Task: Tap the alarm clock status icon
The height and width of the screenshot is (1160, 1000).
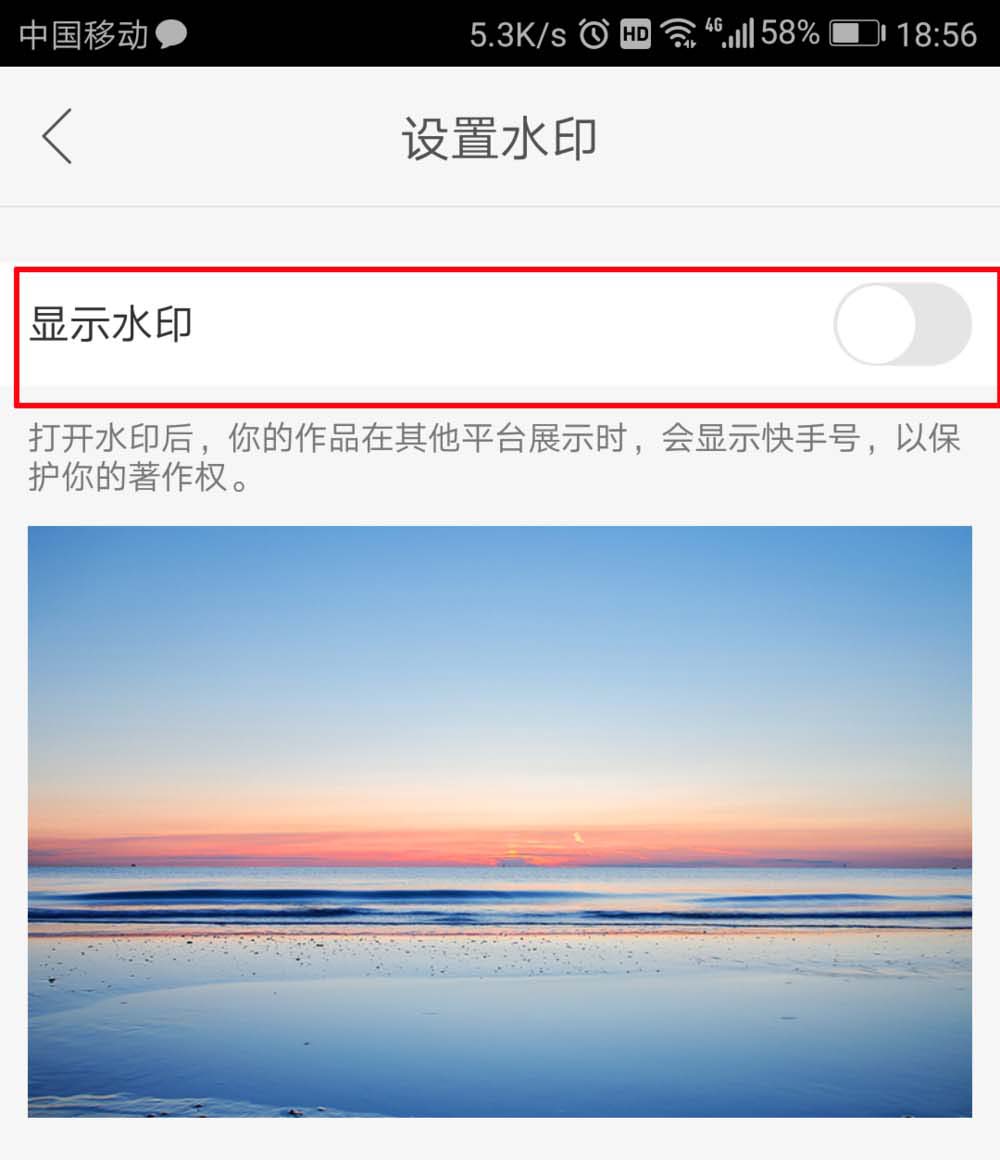Action: click(x=594, y=33)
